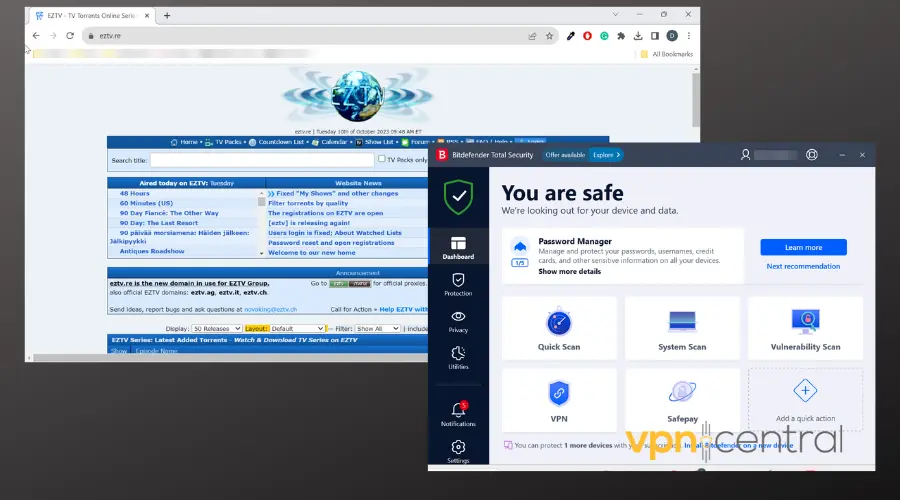
Task: Open 'Filter torrents by quality' news
Action: tap(308, 203)
